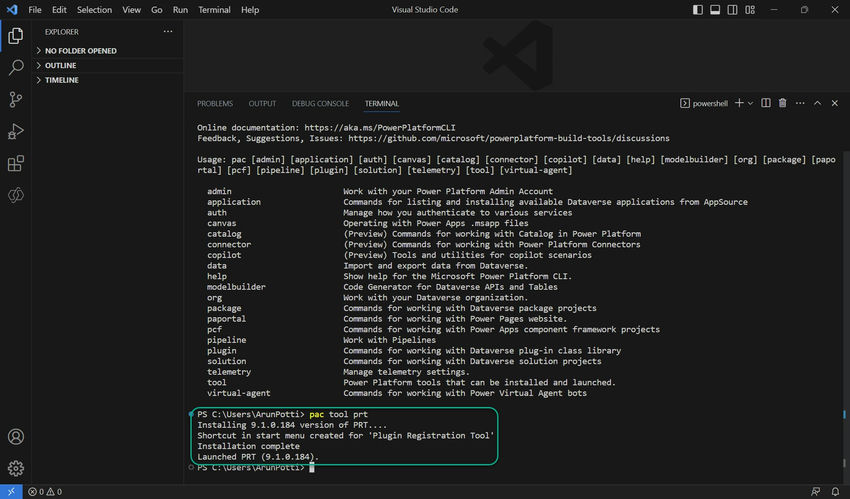The width and height of the screenshot is (850, 499).
Task: Toggle the secondary side bar layout icon
Action: tap(732, 10)
